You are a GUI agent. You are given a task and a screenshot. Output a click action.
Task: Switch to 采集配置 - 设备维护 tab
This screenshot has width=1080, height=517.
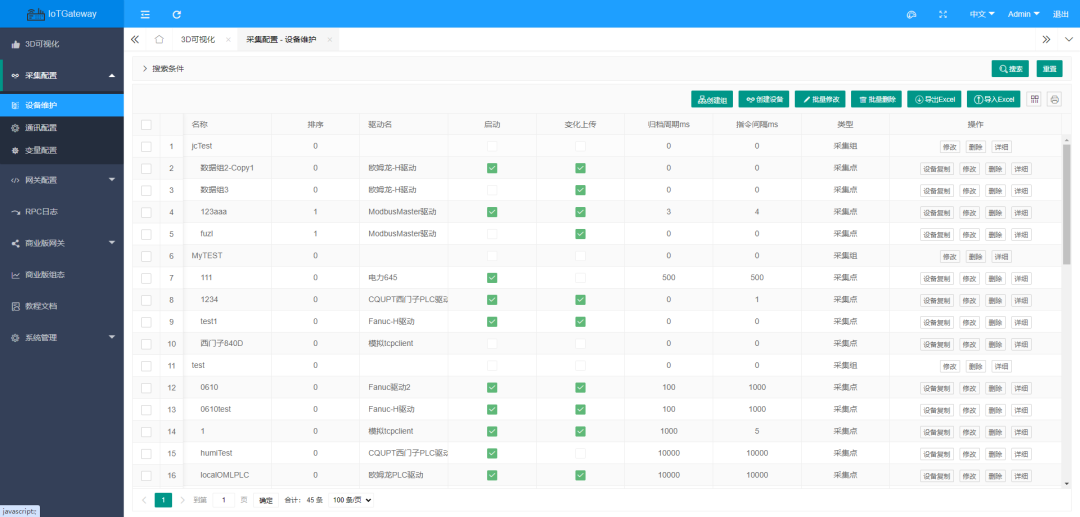point(281,40)
